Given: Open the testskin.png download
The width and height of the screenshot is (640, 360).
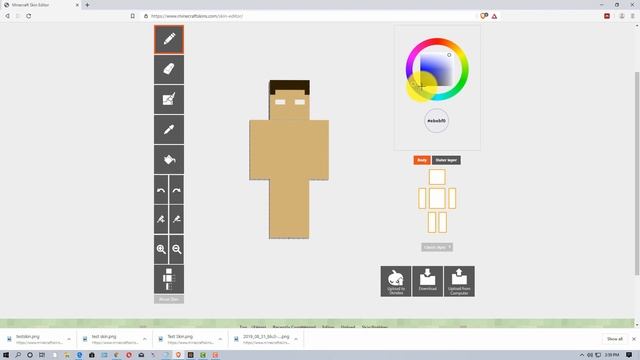Looking at the screenshot, I should click(x=35, y=339).
